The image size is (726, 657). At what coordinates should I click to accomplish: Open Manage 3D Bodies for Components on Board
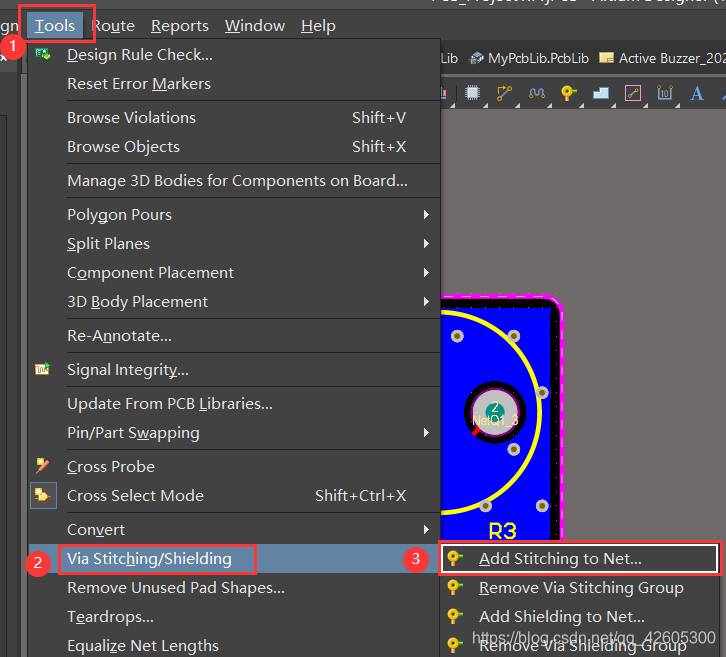pos(233,181)
